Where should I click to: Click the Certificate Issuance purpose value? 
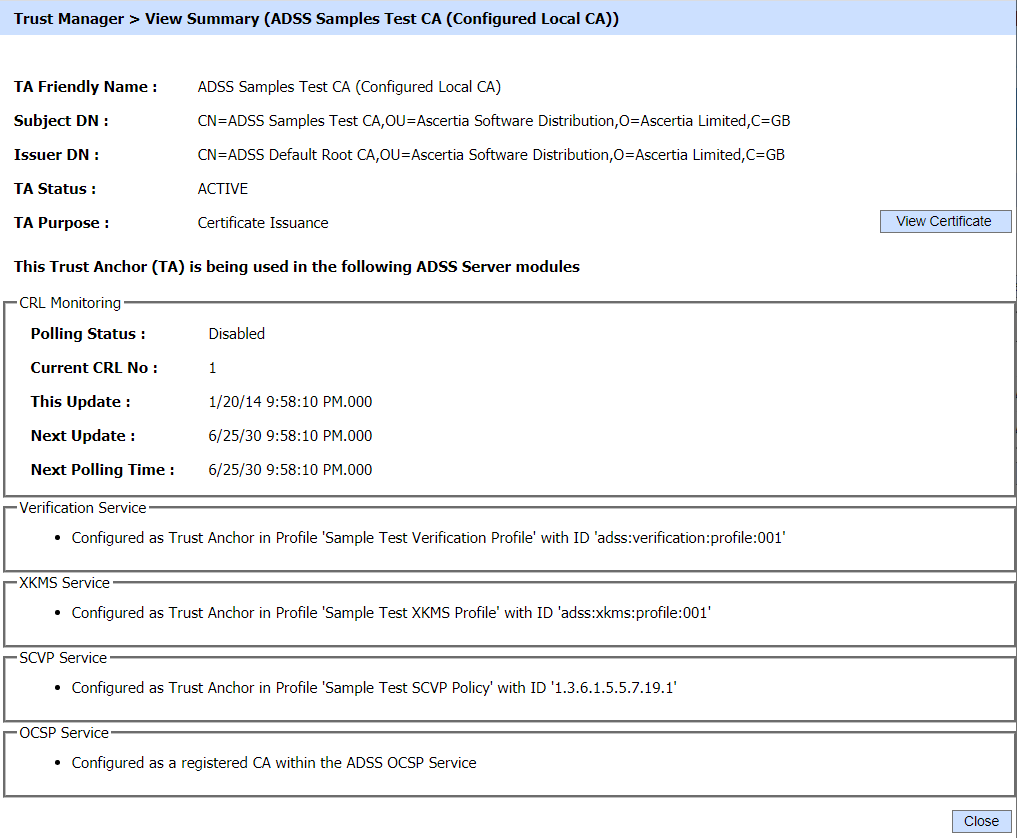263,223
